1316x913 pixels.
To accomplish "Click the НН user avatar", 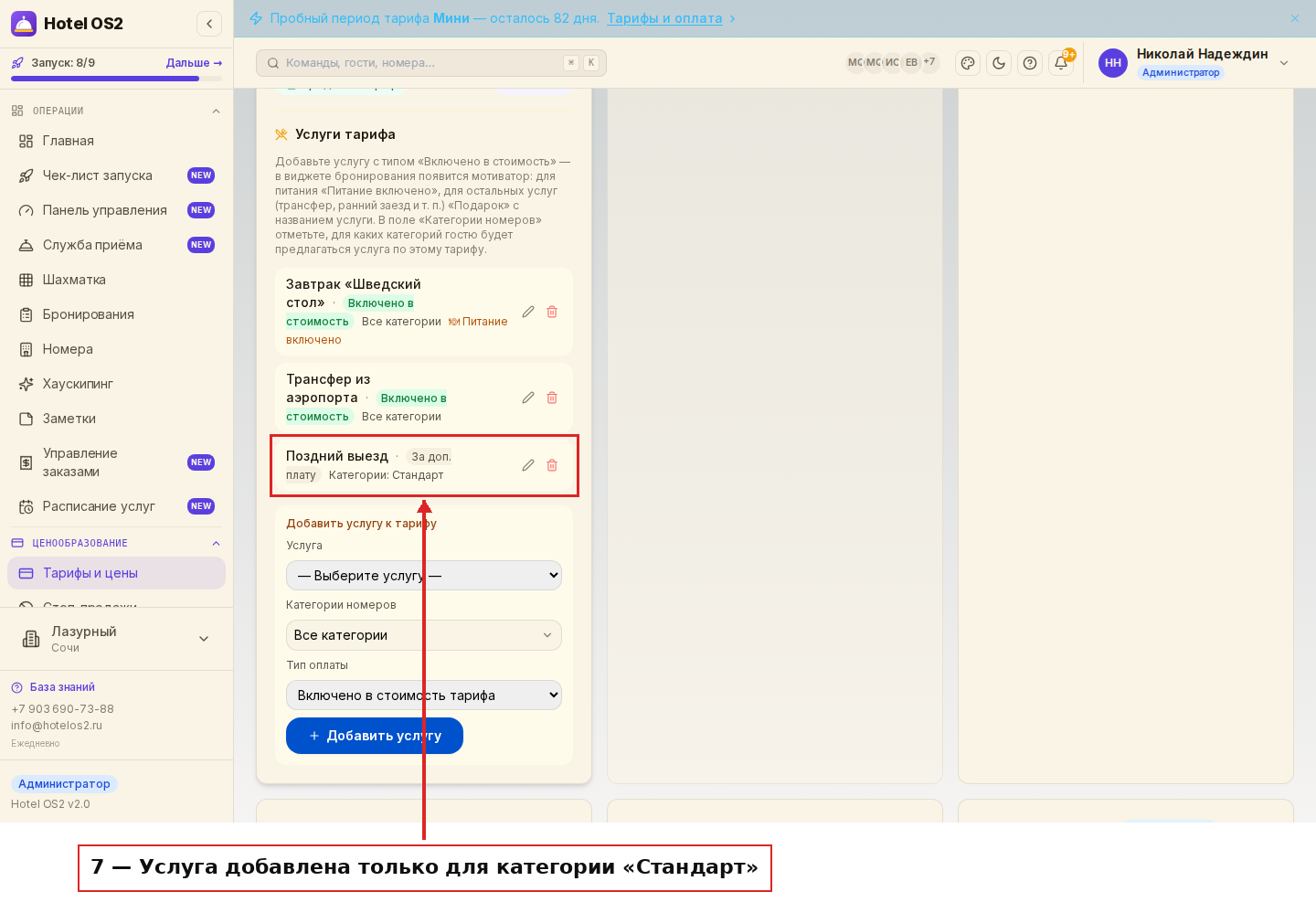I will click(1113, 63).
